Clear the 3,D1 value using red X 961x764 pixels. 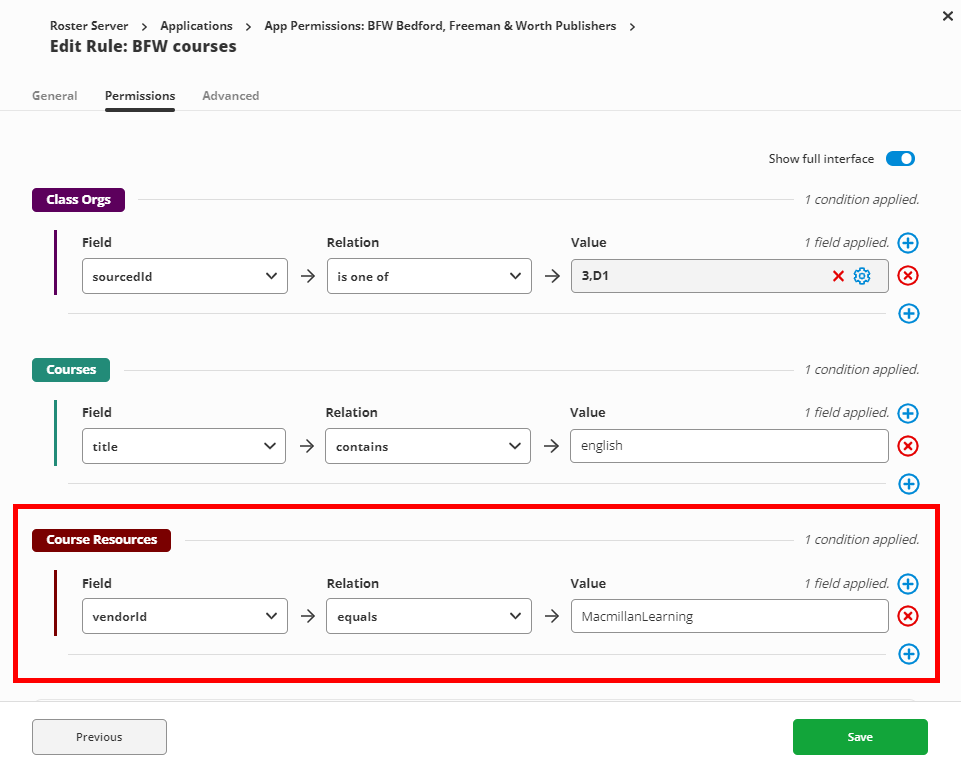click(838, 276)
